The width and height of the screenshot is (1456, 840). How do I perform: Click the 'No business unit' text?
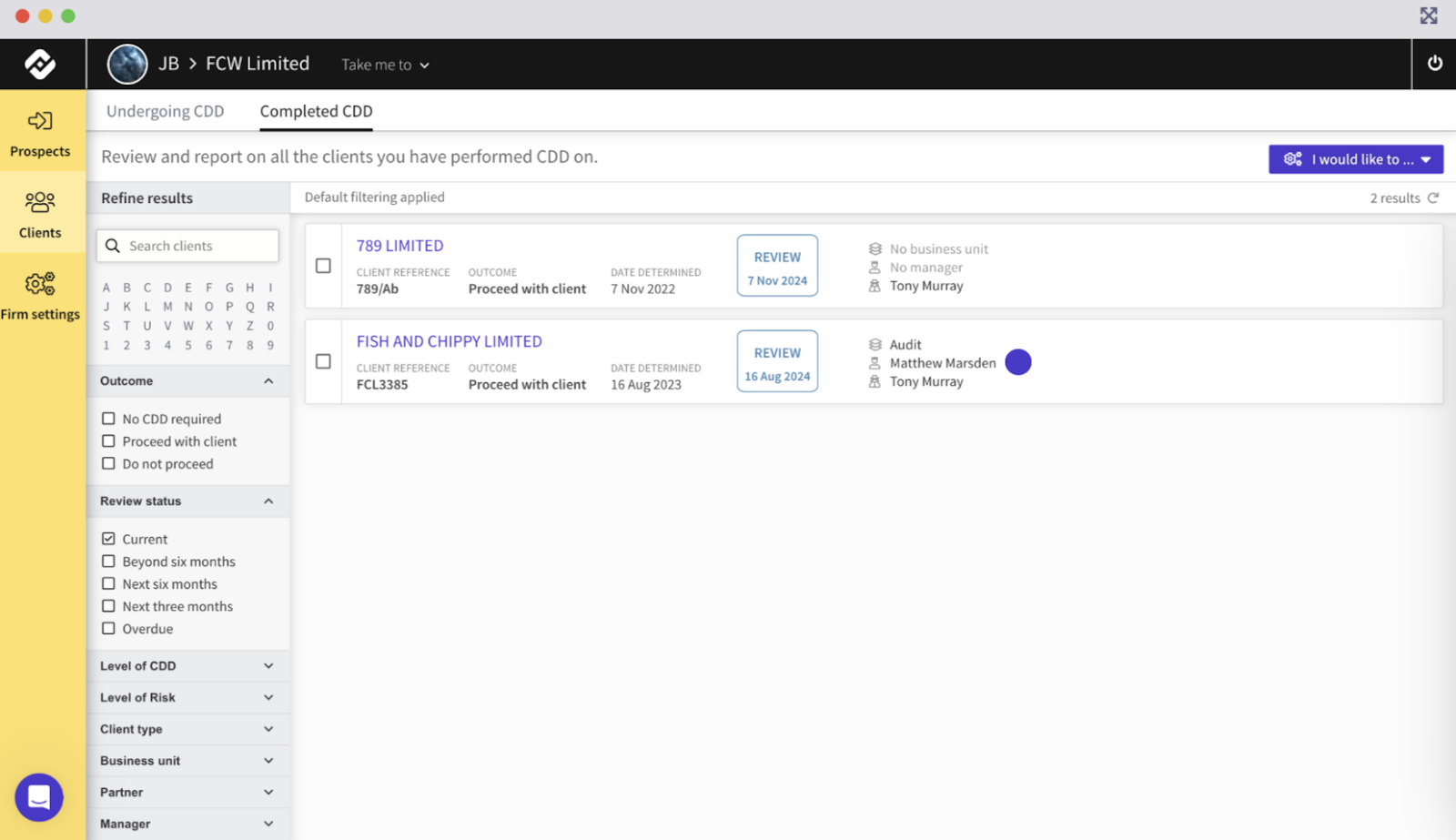pyautogui.click(x=939, y=248)
